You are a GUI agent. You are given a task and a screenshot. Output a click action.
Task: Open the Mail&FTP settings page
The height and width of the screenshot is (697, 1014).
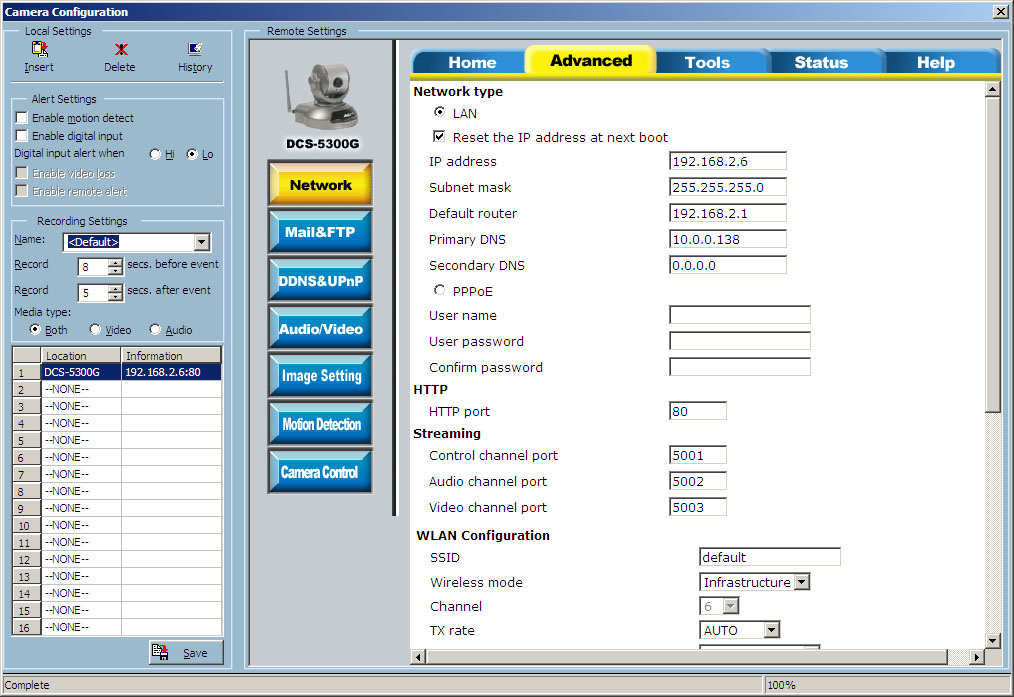320,233
